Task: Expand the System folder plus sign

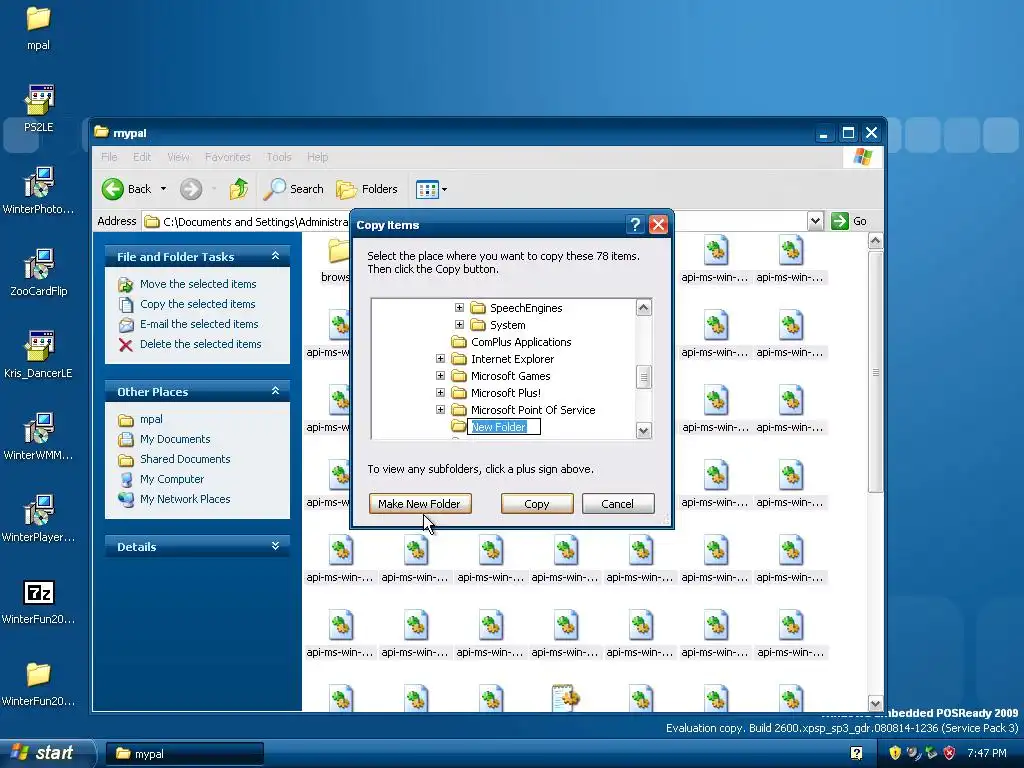Action: pos(459,325)
